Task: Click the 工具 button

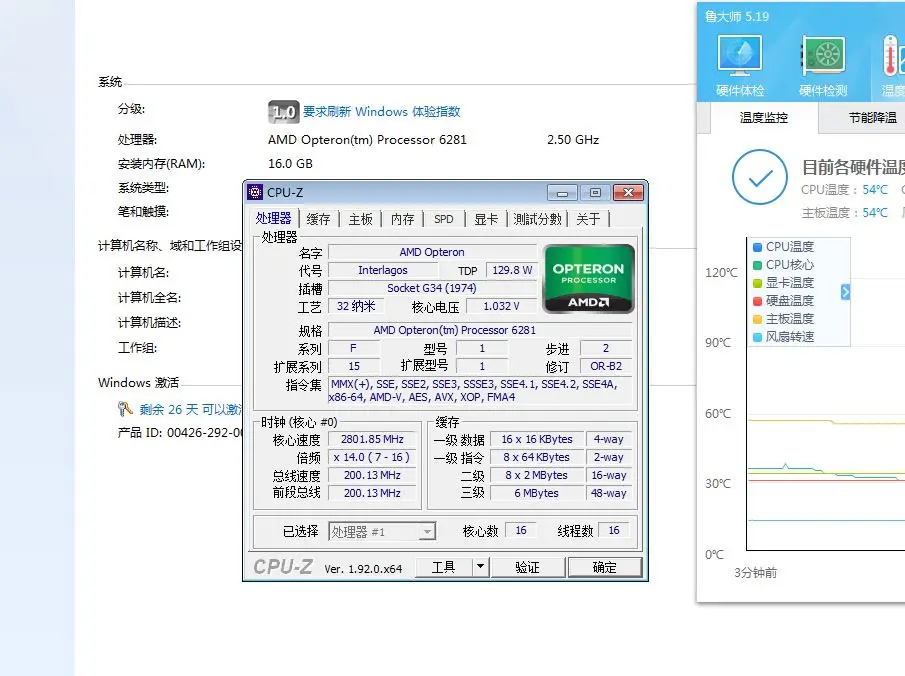Action: pos(444,567)
